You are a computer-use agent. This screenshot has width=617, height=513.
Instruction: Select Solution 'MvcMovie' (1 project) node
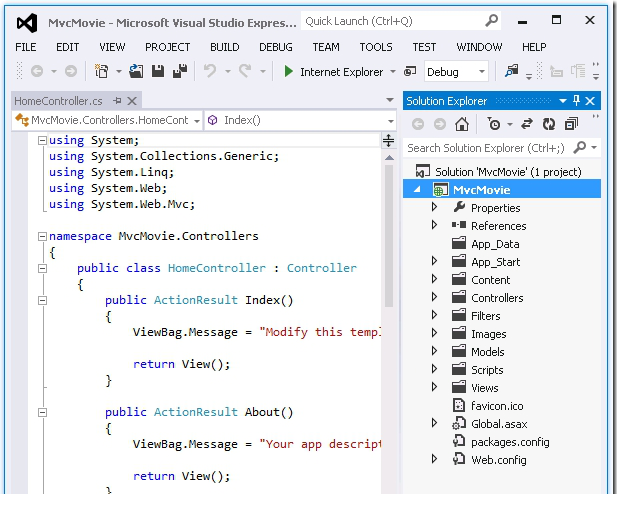click(508, 172)
